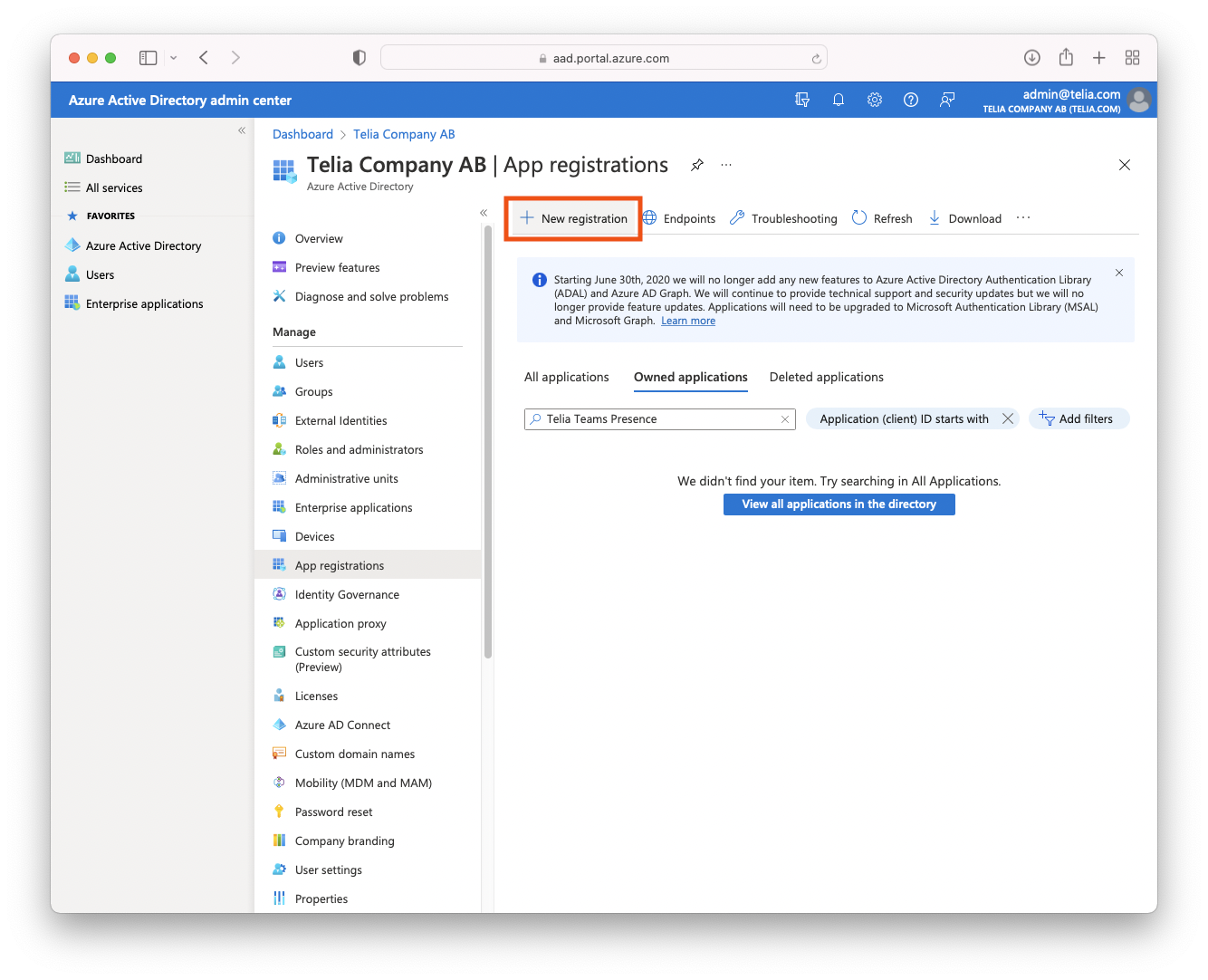Open portal settings gear
The height and width of the screenshot is (980, 1208).
coord(875,100)
